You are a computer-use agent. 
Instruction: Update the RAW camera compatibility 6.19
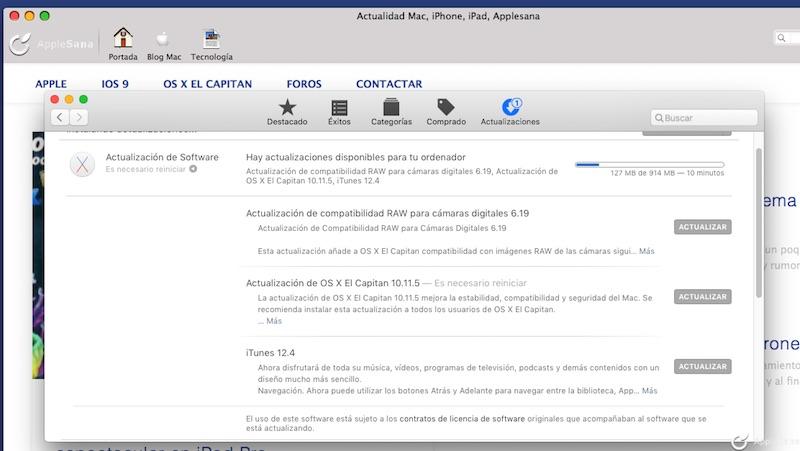[703, 227]
